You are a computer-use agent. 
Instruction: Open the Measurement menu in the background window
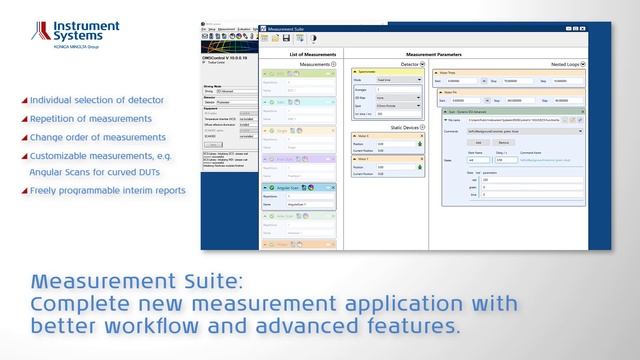226,29
